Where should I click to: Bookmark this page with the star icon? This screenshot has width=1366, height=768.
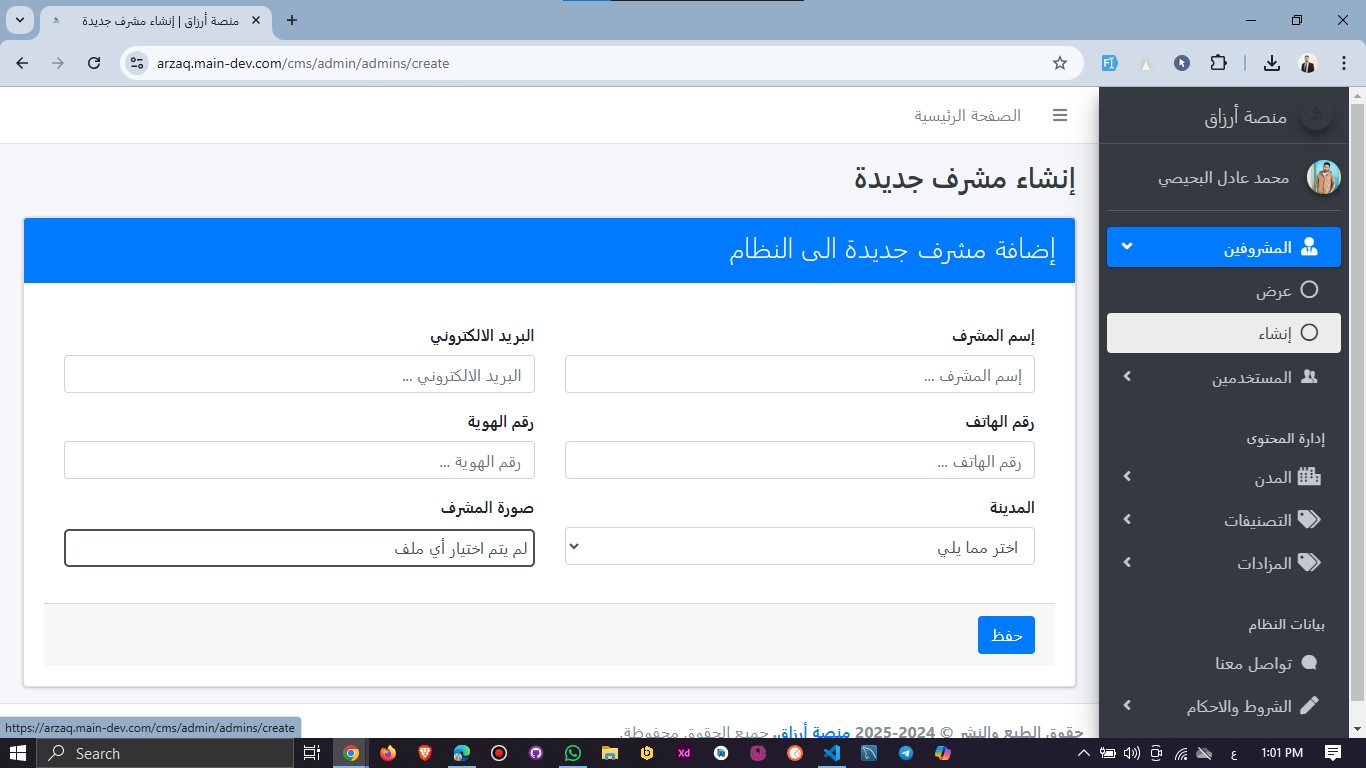click(x=1060, y=63)
